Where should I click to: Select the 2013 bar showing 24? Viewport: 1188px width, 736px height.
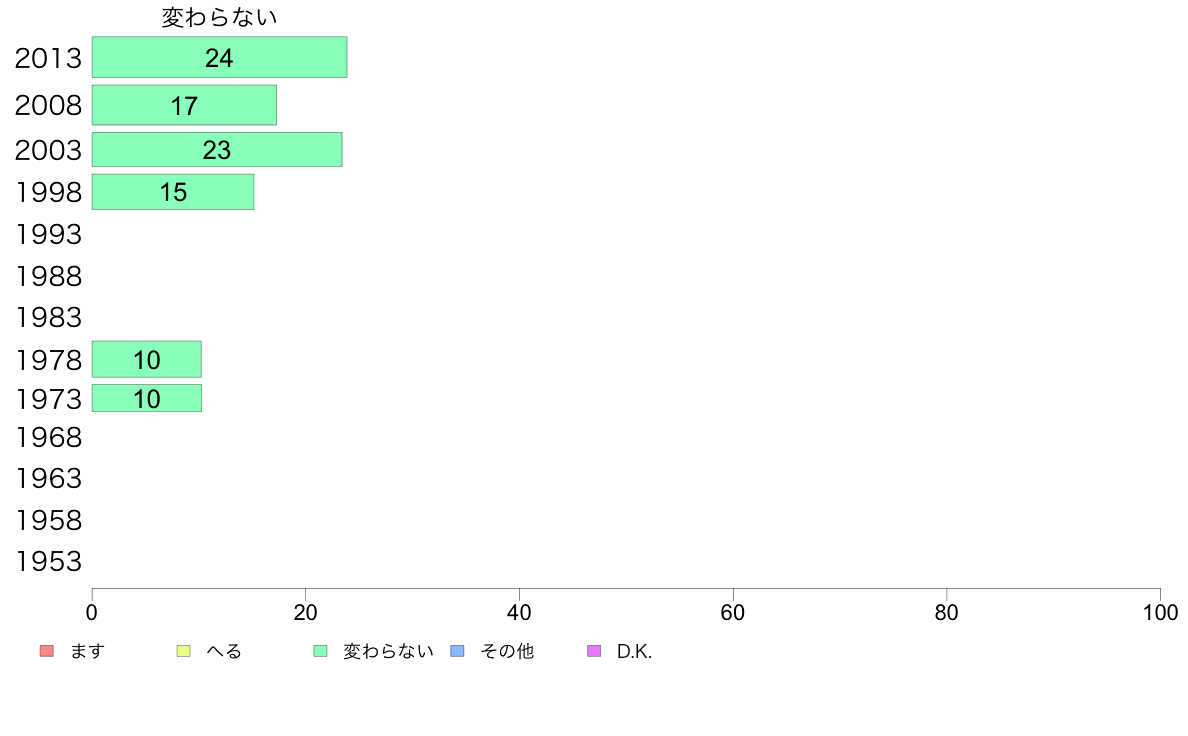220,57
